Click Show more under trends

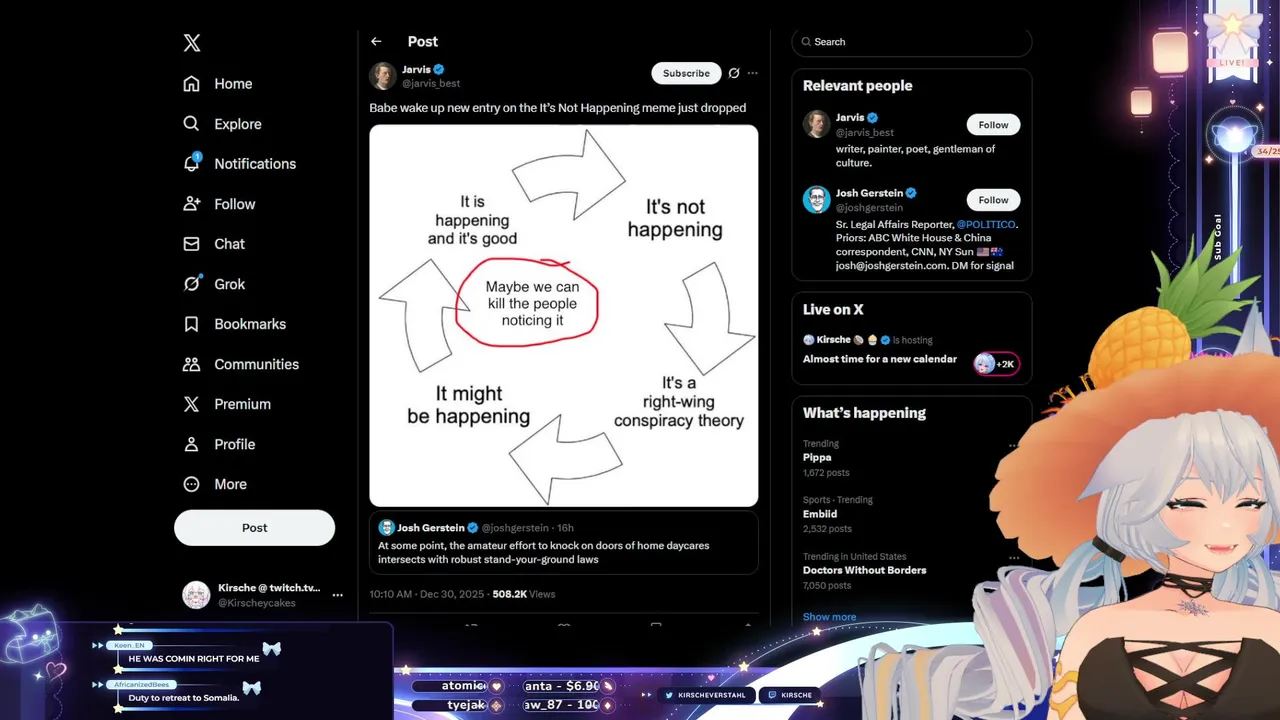click(x=829, y=617)
